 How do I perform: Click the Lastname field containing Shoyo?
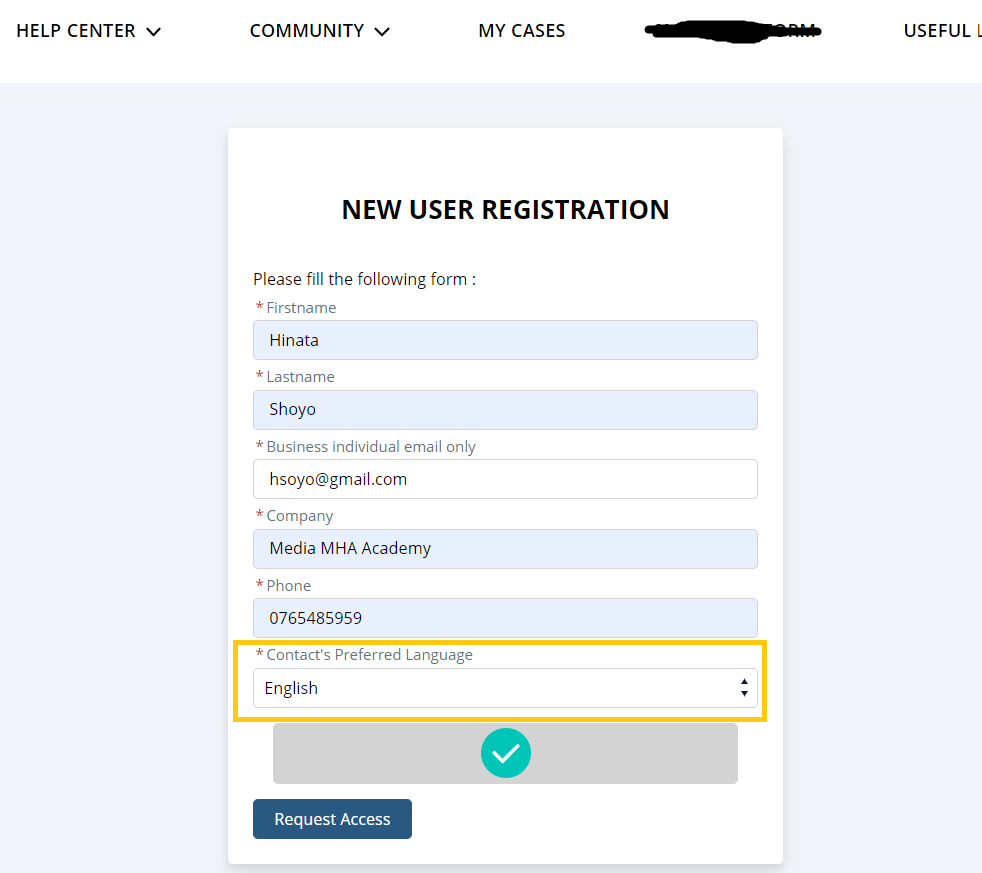504,410
